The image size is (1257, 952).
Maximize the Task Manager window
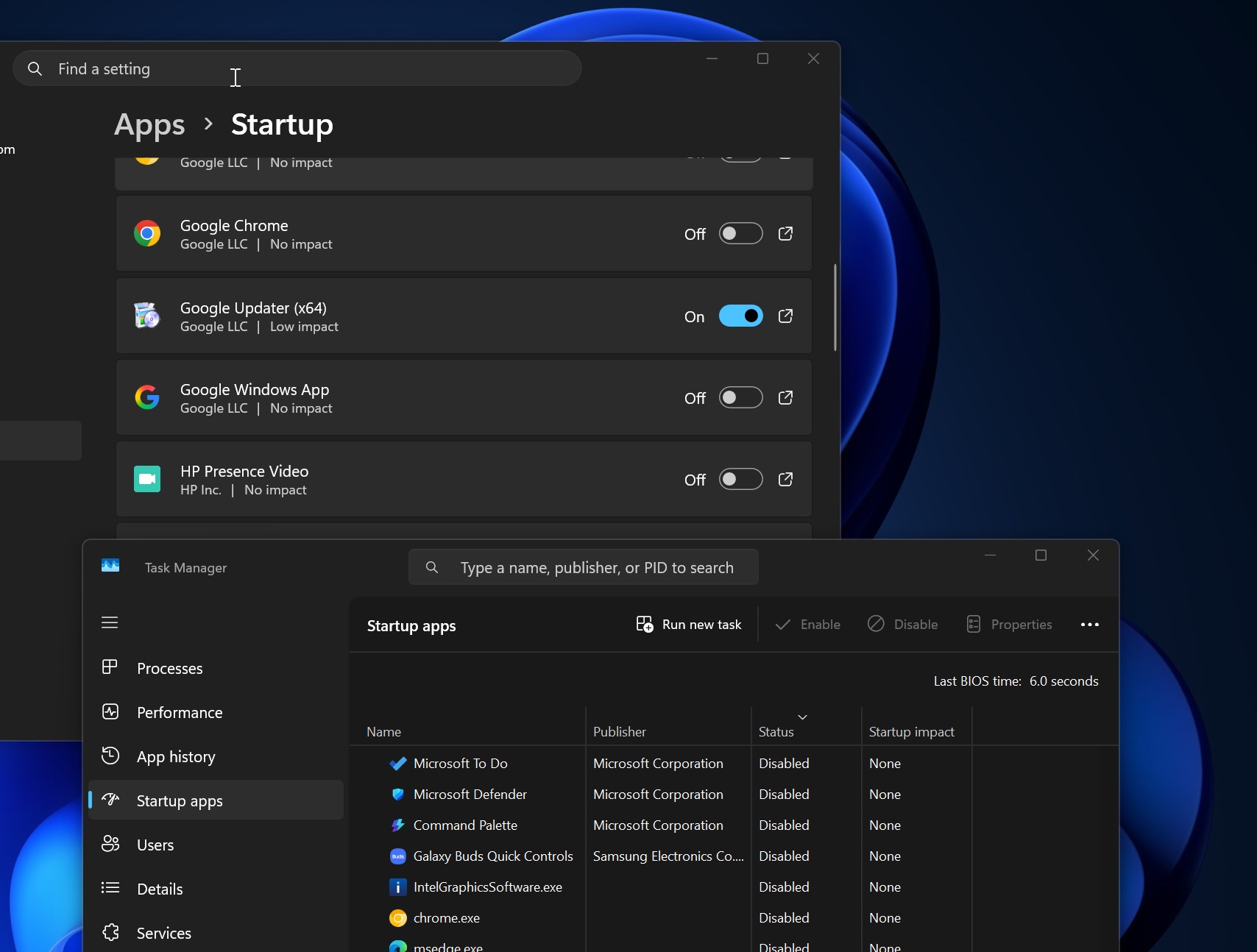click(x=1041, y=555)
